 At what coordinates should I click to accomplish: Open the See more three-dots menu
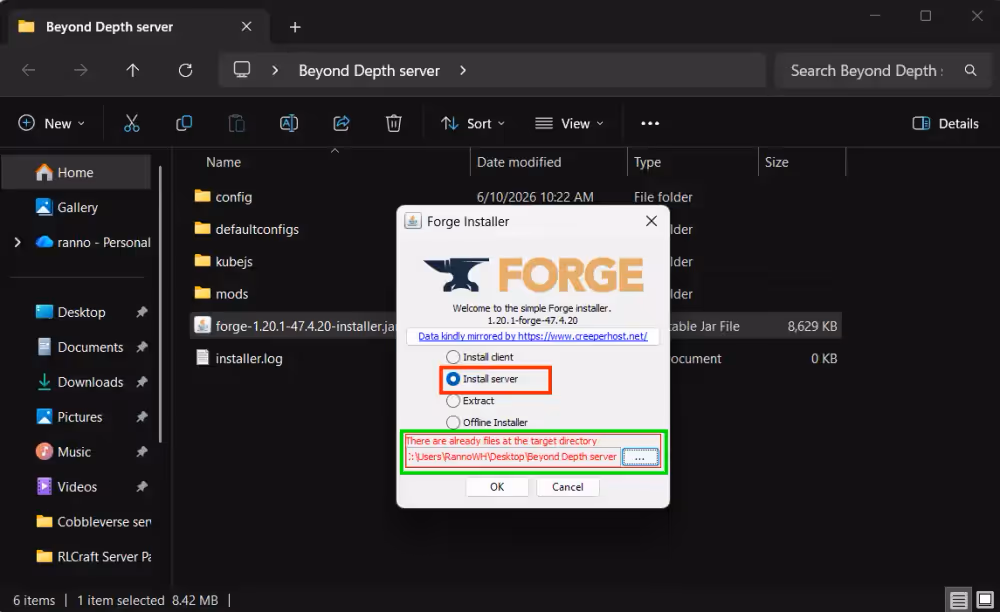click(650, 123)
